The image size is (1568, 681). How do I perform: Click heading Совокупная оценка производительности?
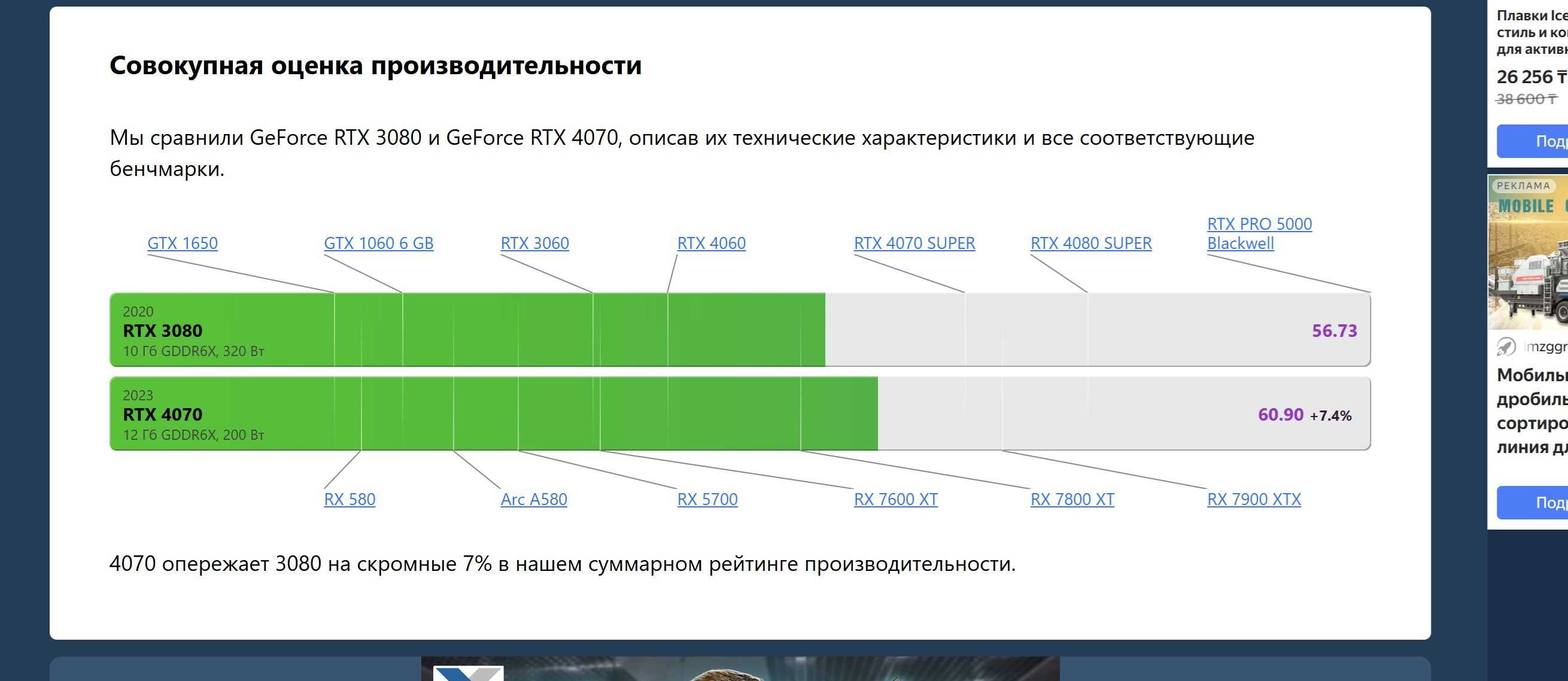pyautogui.click(x=376, y=65)
